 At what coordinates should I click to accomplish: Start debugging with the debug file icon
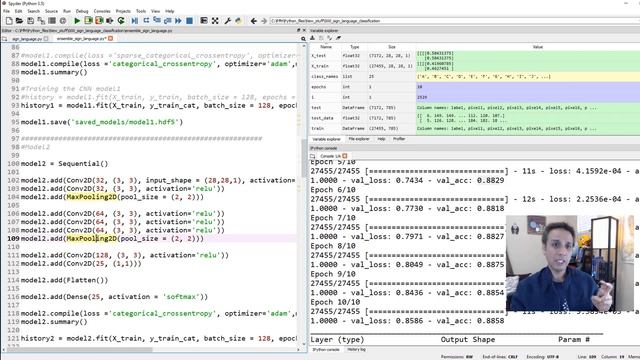pos(135,20)
